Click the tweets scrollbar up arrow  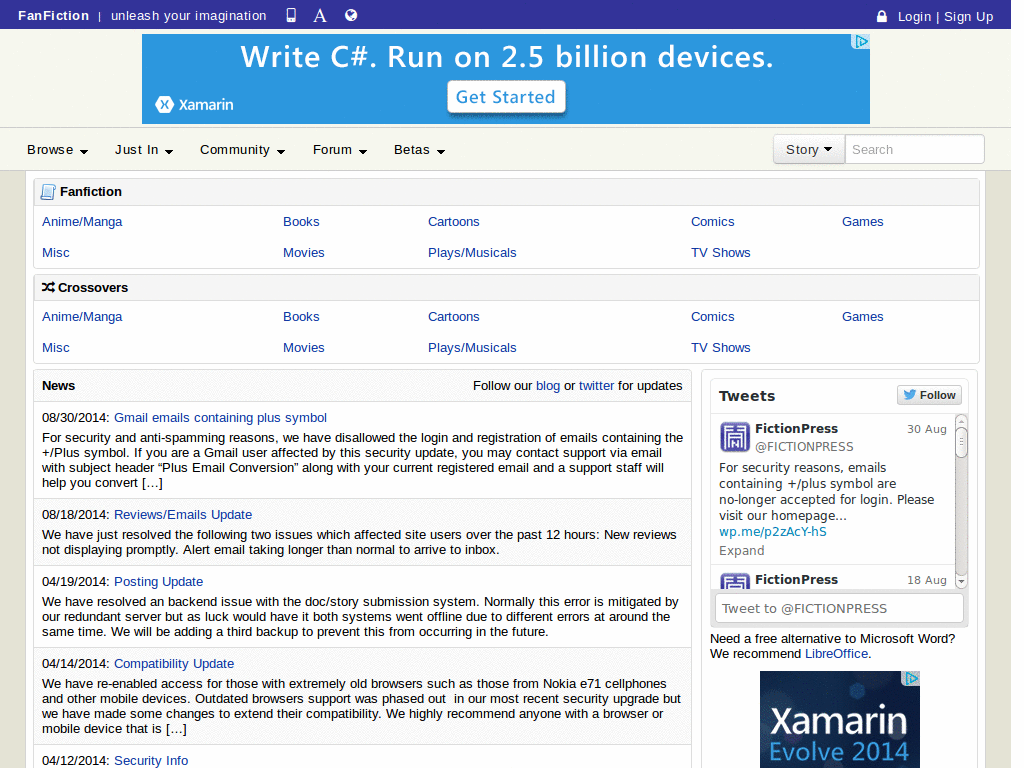pyautogui.click(x=961, y=421)
